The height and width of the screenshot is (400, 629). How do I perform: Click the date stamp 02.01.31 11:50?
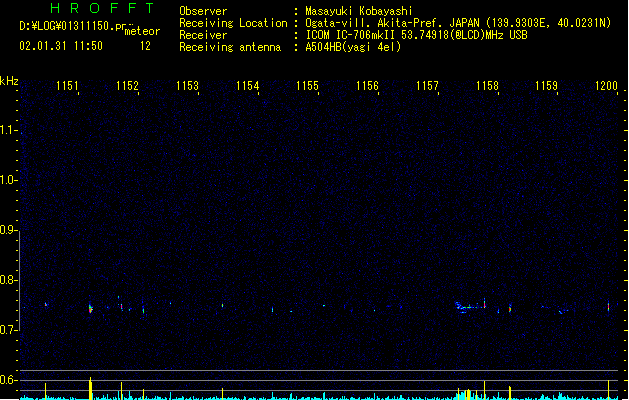pos(61,46)
